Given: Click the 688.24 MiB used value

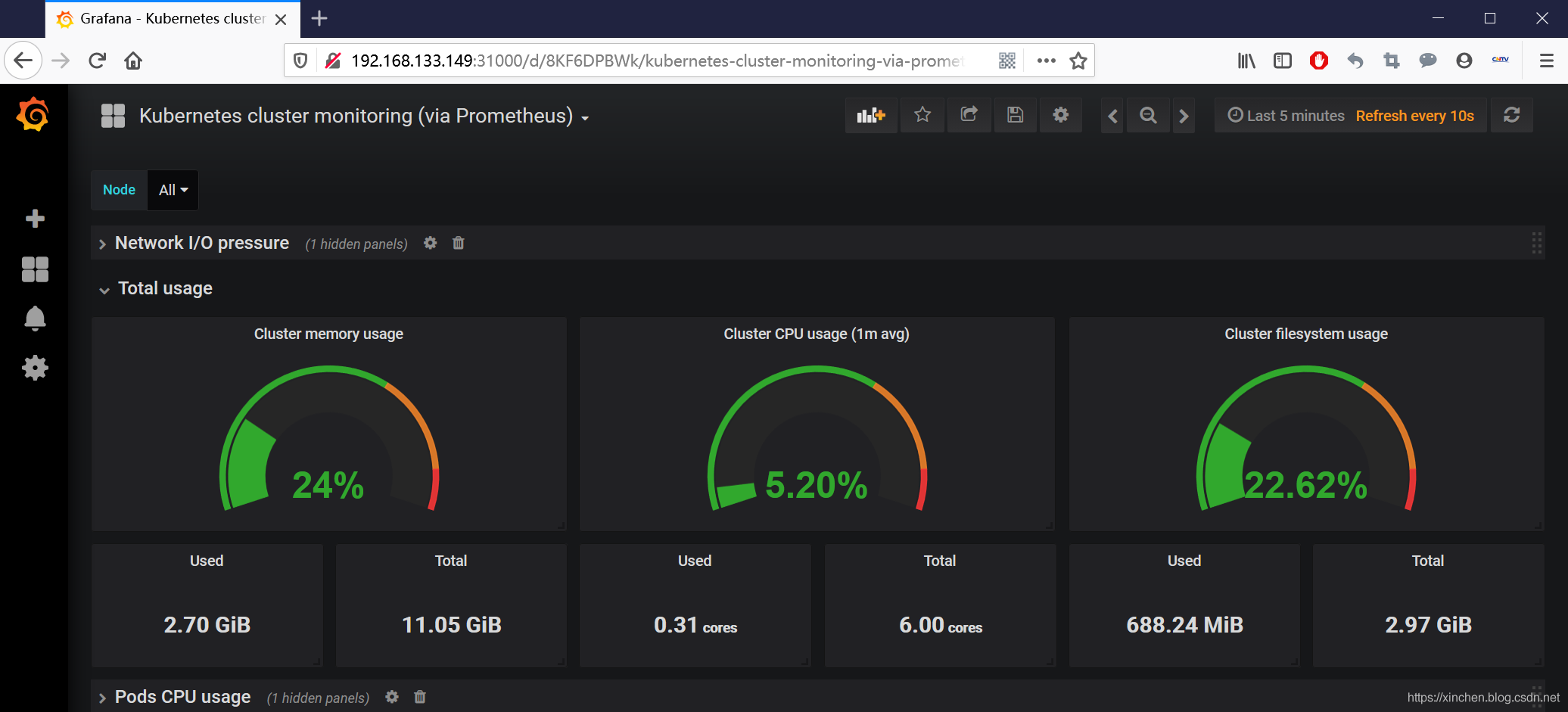Looking at the screenshot, I should (x=1184, y=624).
